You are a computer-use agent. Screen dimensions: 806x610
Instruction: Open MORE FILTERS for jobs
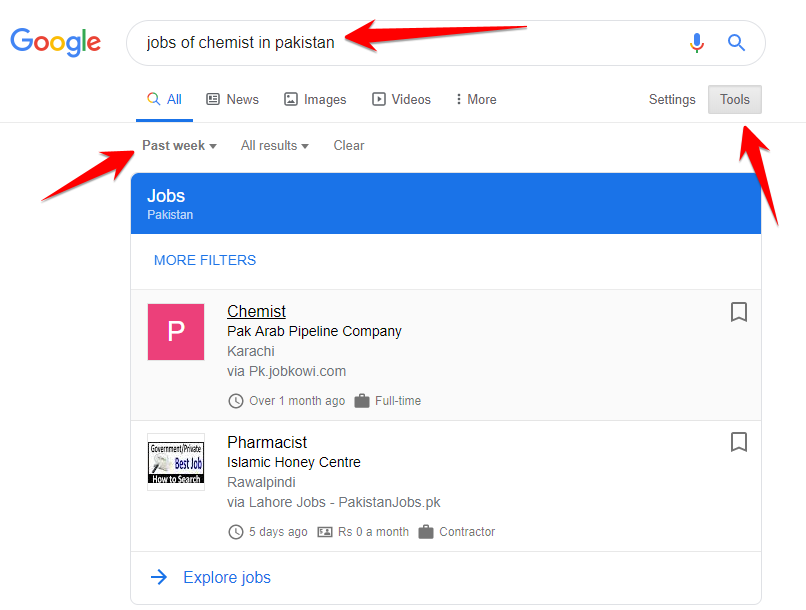[205, 260]
